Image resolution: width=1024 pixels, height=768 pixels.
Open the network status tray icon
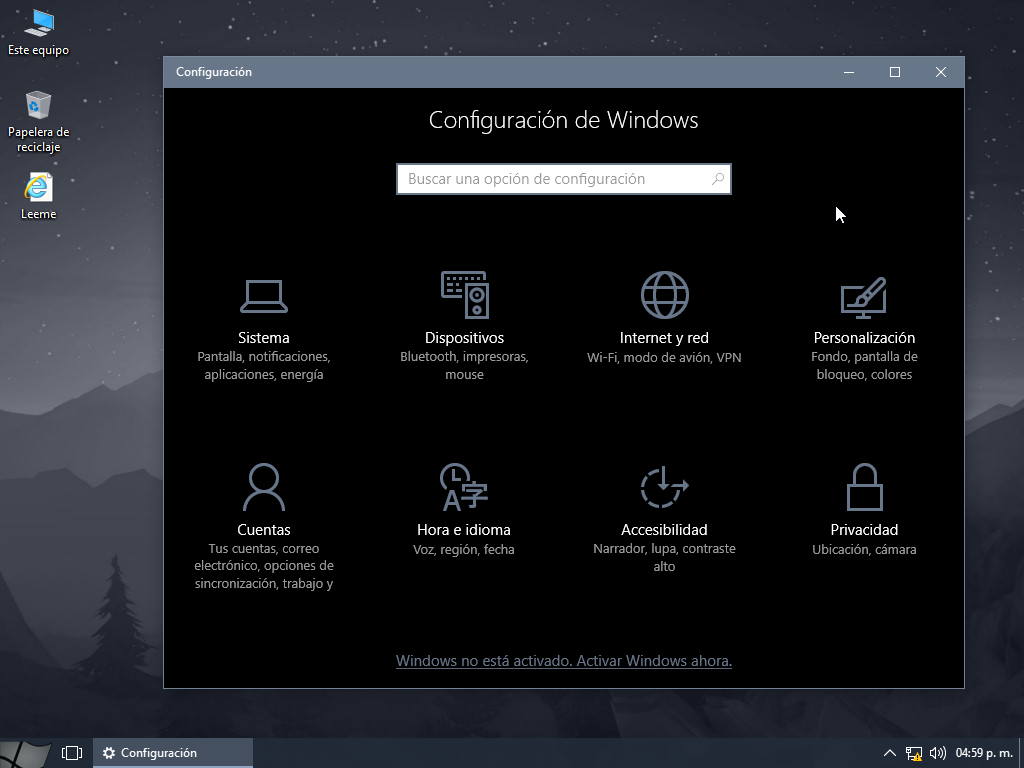point(913,752)
